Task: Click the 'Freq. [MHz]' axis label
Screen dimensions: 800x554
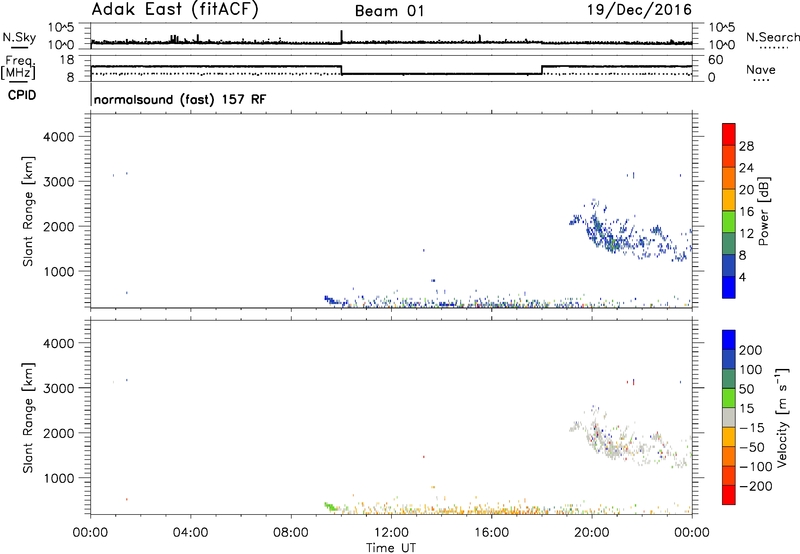Action: click(19, 67)
